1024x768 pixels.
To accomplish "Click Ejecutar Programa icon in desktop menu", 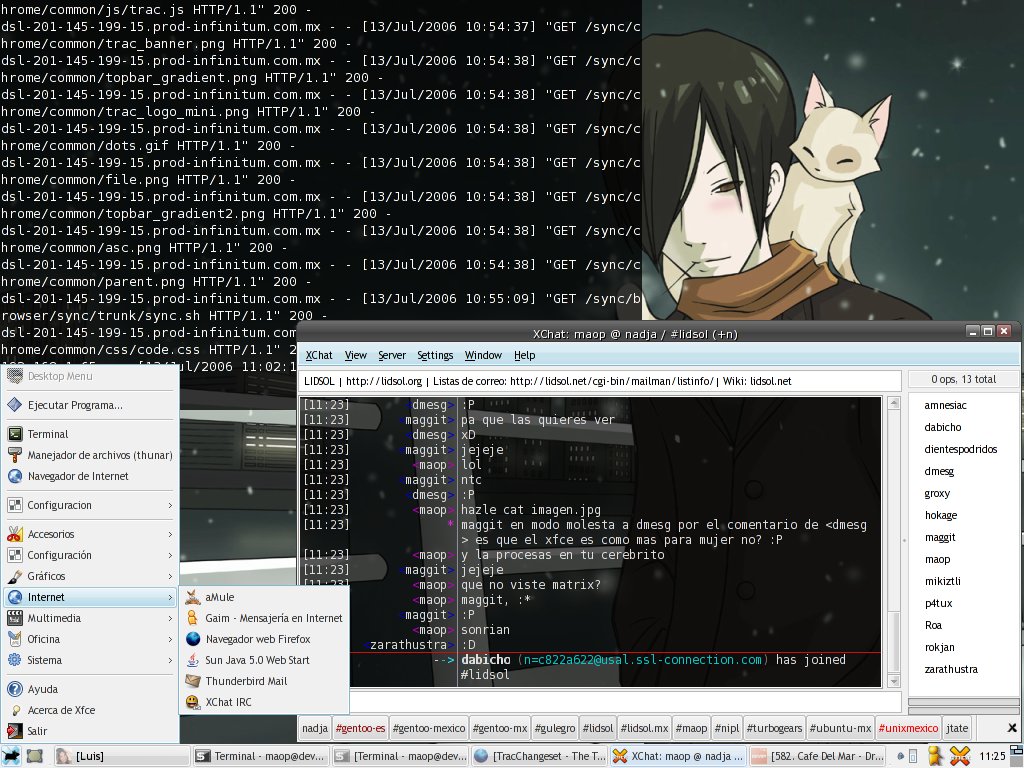I will coord(14,405).
